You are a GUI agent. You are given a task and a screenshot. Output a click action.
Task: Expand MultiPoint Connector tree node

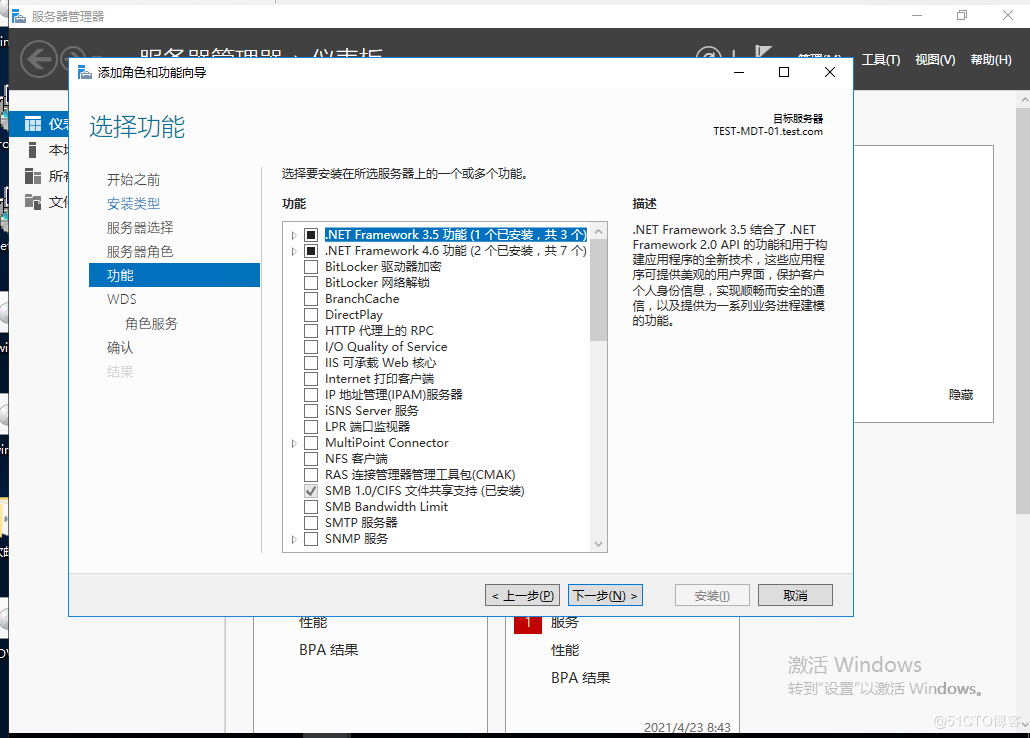point(294,444)
